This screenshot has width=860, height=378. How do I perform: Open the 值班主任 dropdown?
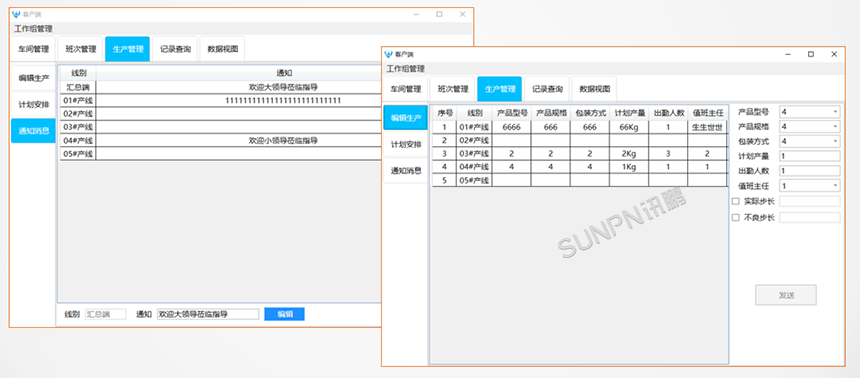[810, 186]
